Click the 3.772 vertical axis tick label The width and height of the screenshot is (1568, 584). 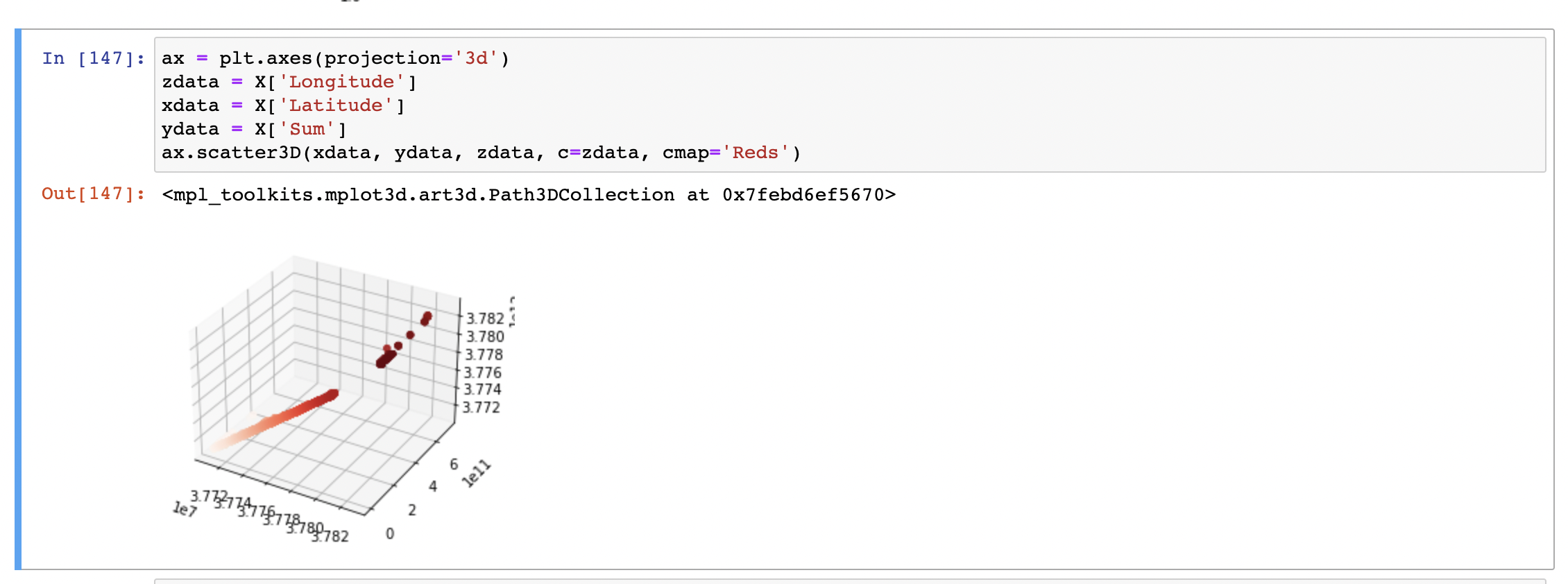click(481, 407)
